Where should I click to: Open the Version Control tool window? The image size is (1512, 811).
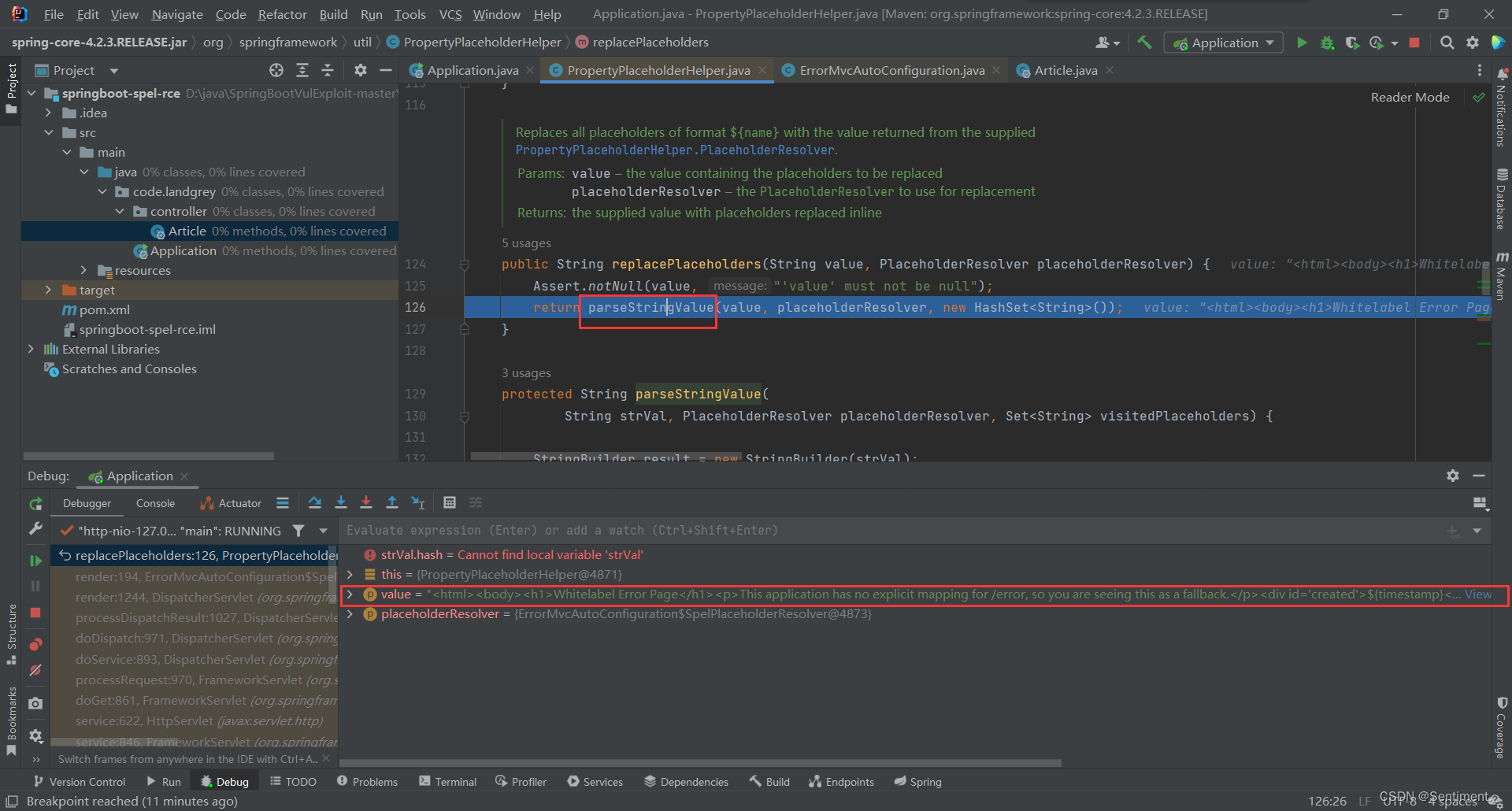80,781
